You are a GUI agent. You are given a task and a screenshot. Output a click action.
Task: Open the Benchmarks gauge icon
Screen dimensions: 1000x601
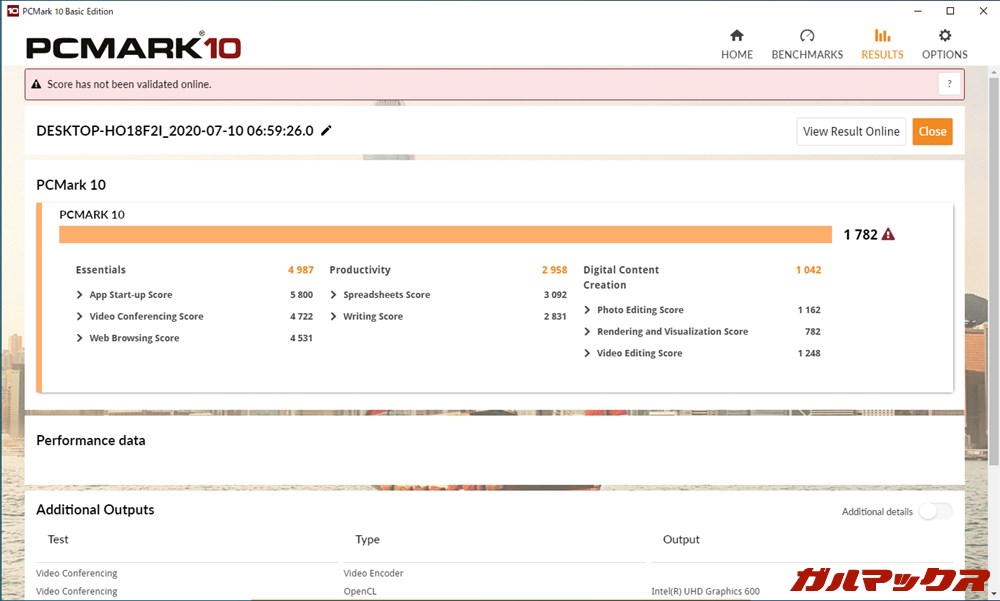click(x=807, y=37)
